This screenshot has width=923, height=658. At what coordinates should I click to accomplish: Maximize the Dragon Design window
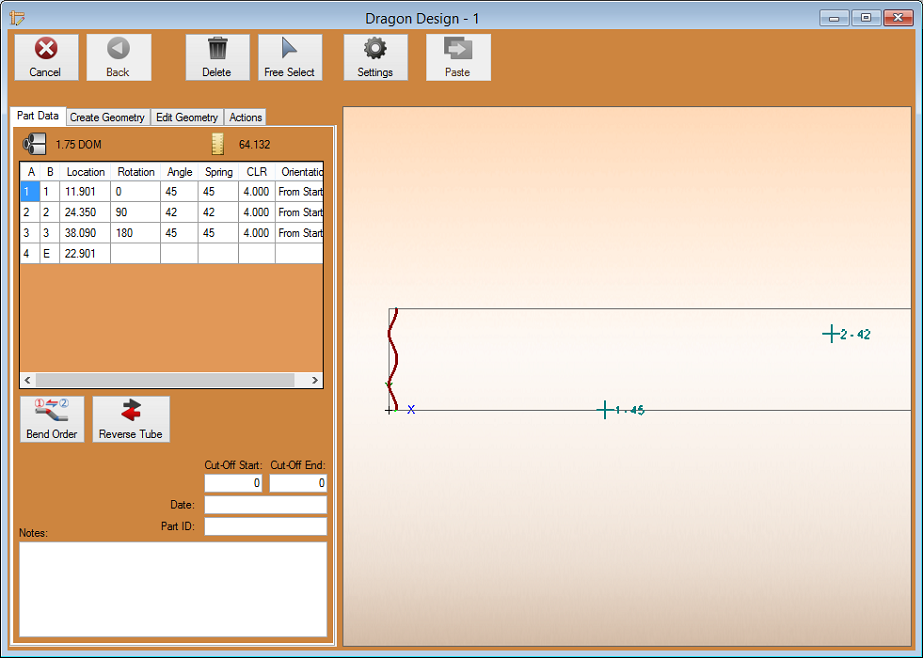point(866,18)
